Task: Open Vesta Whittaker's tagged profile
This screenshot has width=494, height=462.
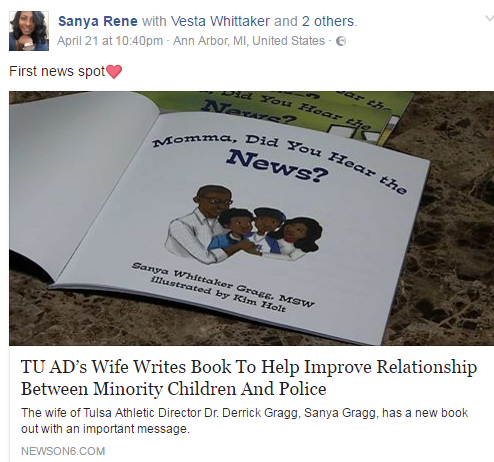Action: (x=220, y=21)
